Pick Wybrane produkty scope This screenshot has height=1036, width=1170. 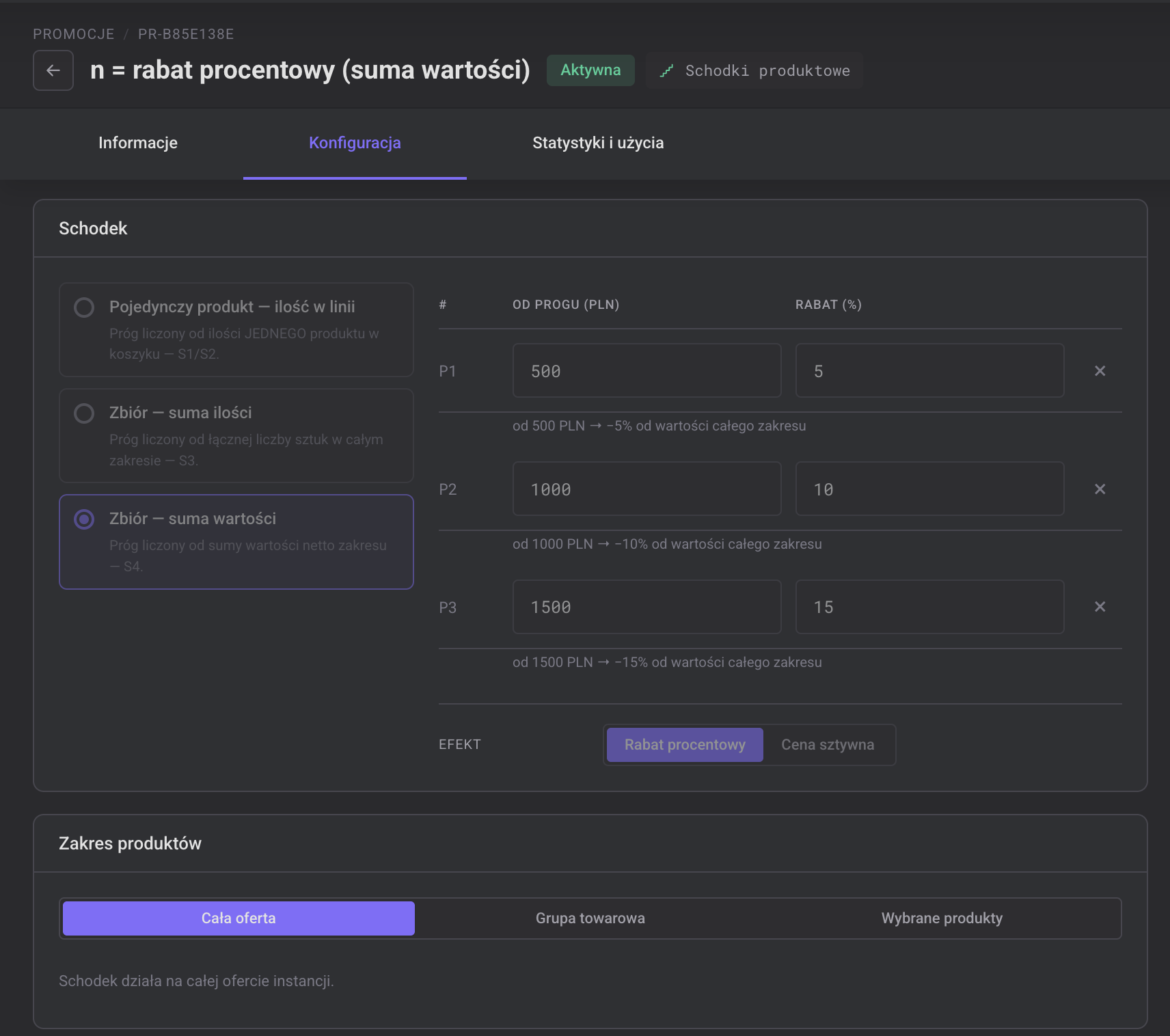coord(942,918)
